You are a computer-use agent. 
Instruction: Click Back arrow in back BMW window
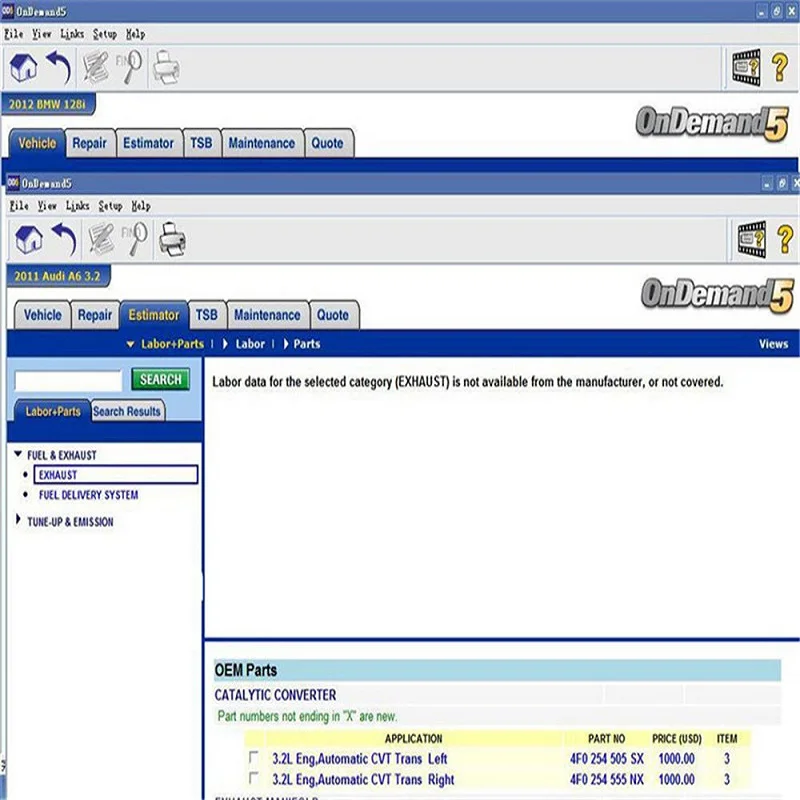(x=60, y=67)
